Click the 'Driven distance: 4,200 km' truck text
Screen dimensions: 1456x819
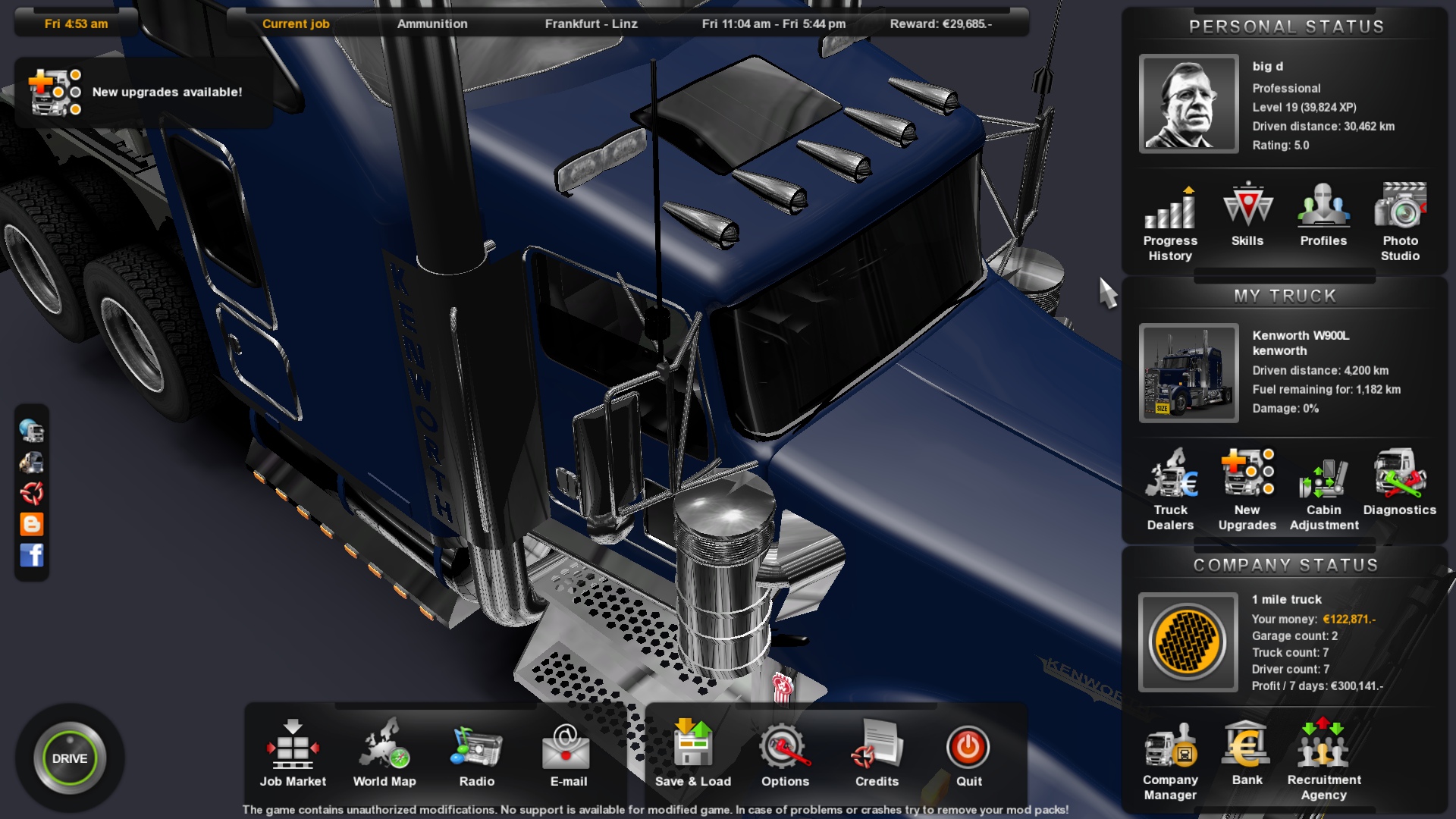(1320, 370)
